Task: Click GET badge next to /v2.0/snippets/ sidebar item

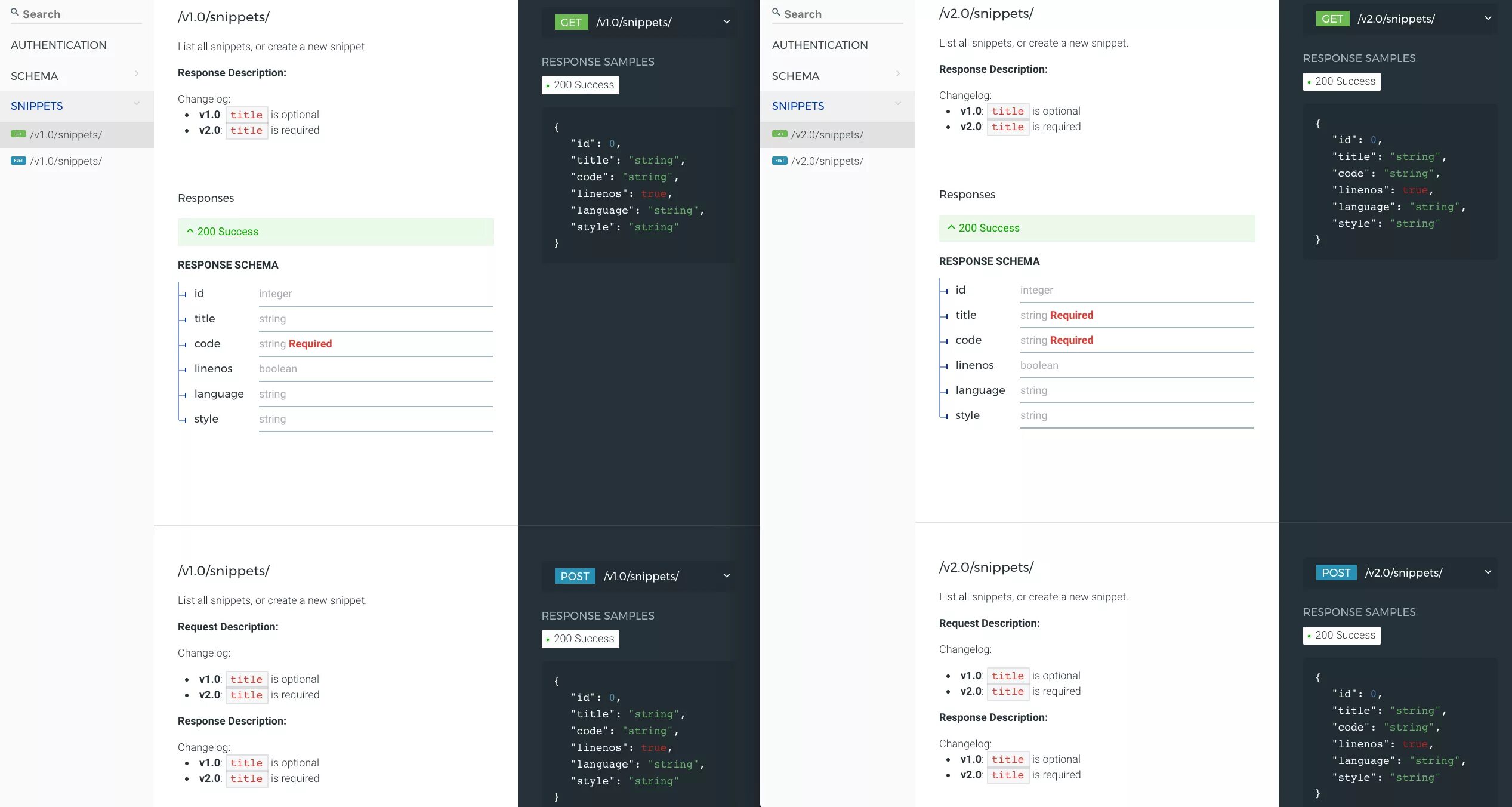Action: point(780,134)
